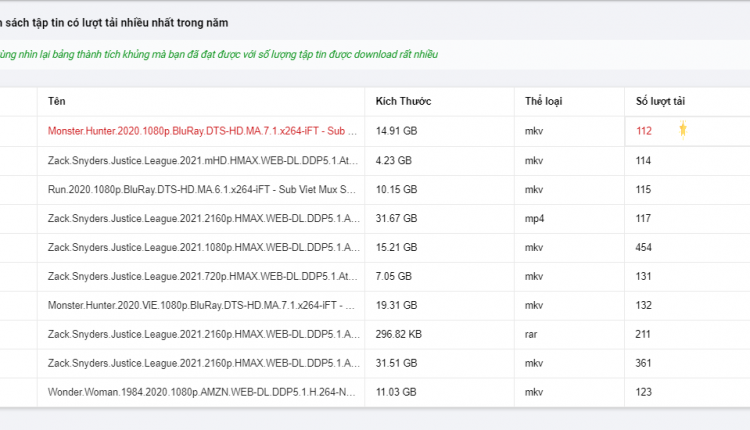The image size is (750, 430).
Task: Select the 2160p file name in the mp4 row
Action: click(204, 218)
